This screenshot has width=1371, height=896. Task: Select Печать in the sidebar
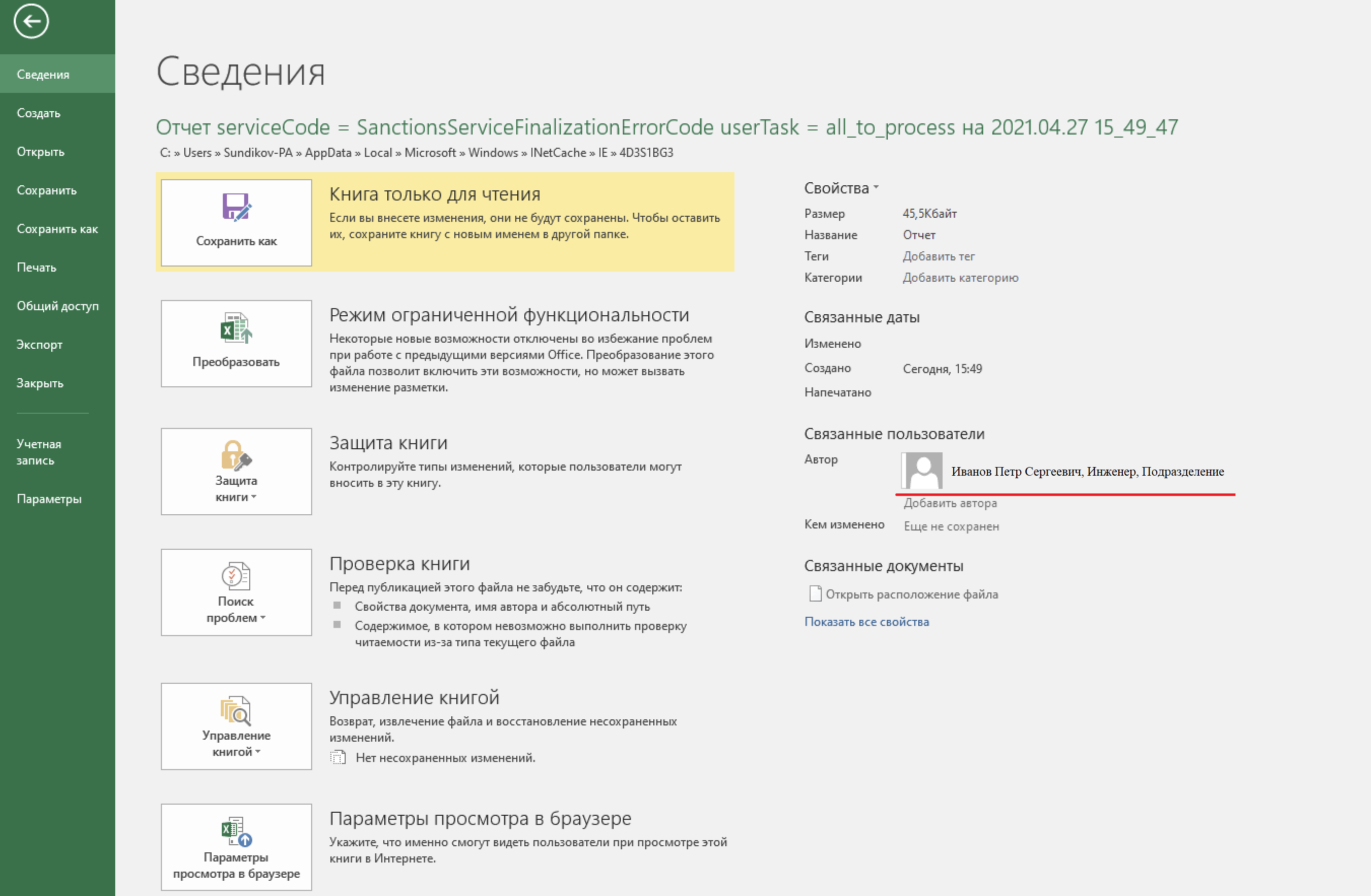point(36,268)
